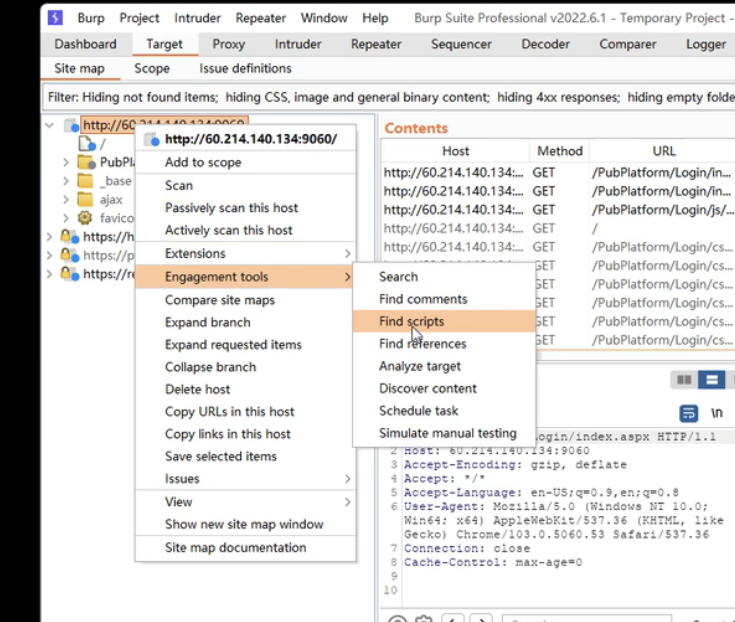
Task: Collapse the http://60.214.140.134 host tree node
Action: pos(49,125)
